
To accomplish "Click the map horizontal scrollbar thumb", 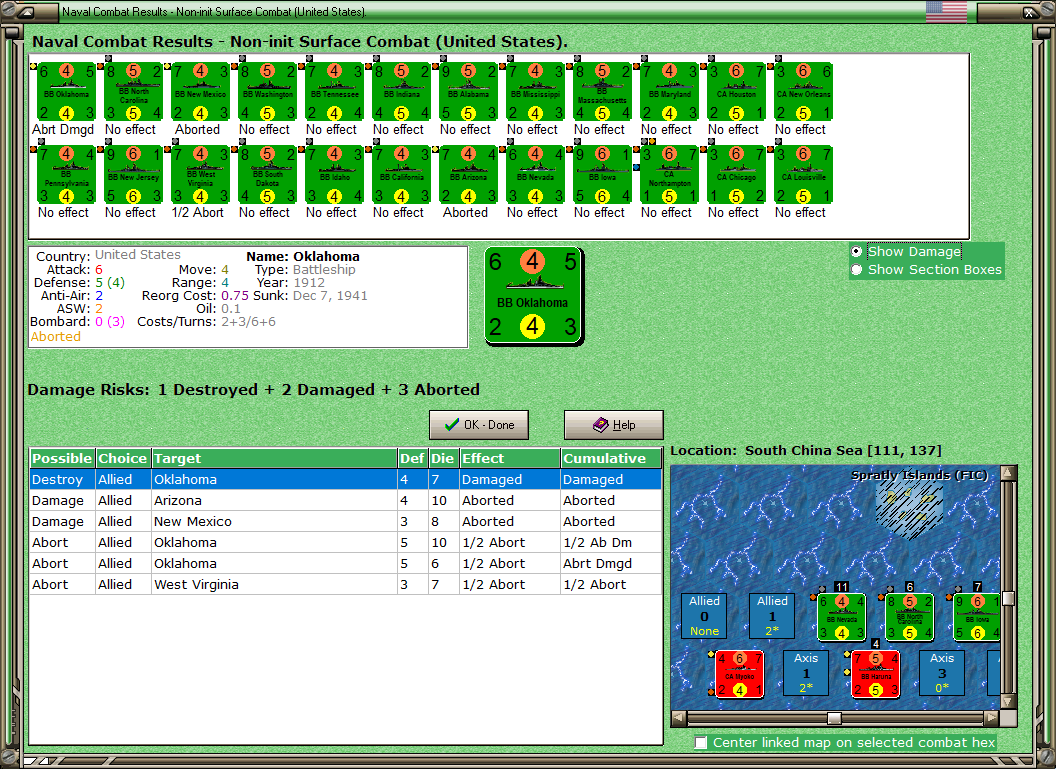I will tap(834, 718).
